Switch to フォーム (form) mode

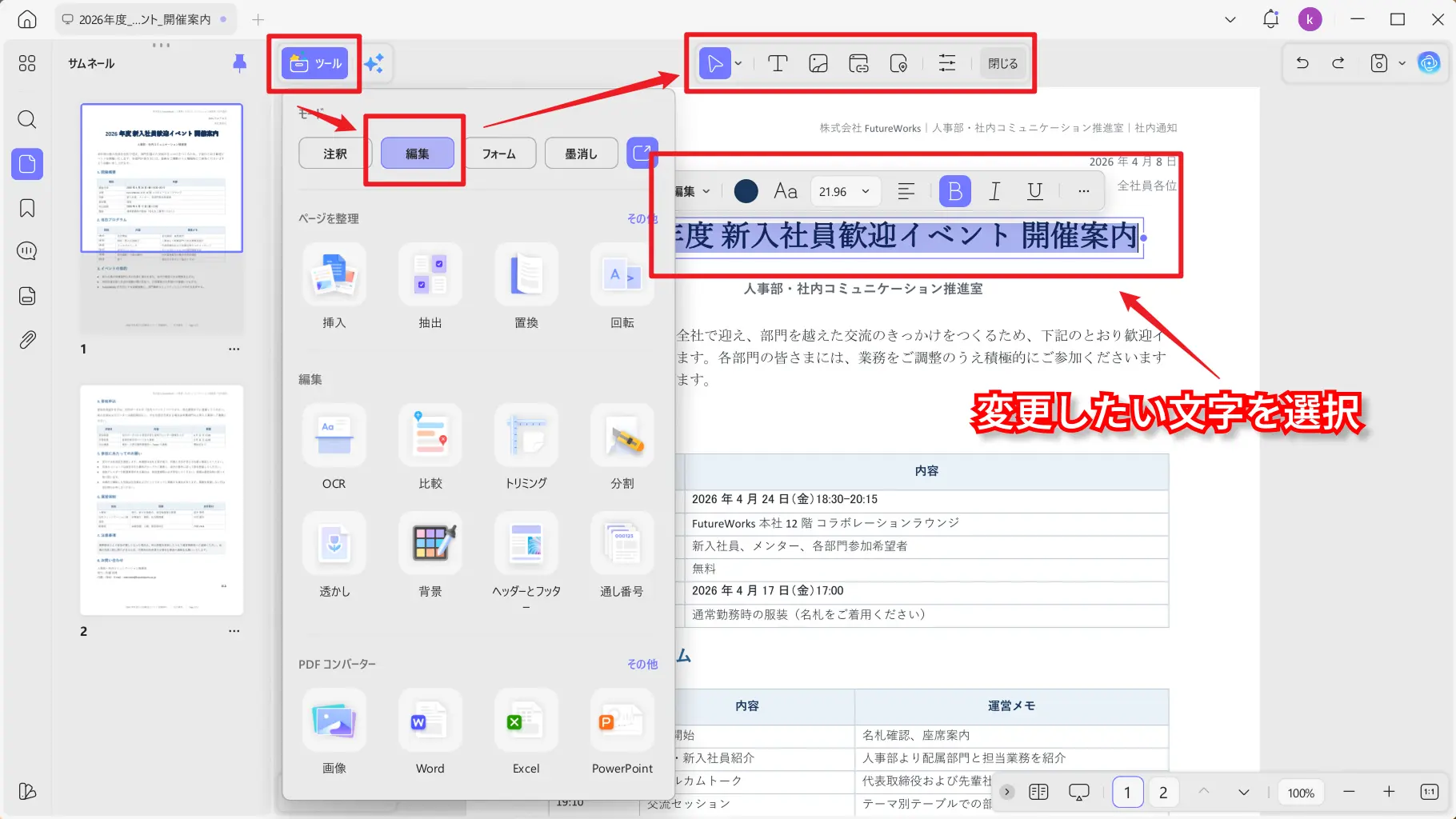[x=498, y=154]
